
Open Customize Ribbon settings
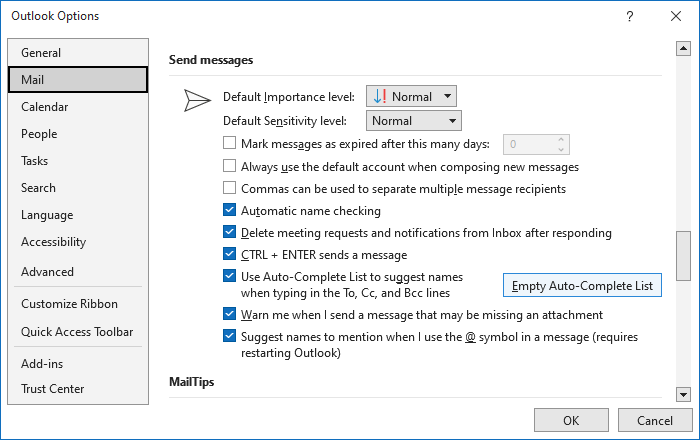(x=78, y=304)
